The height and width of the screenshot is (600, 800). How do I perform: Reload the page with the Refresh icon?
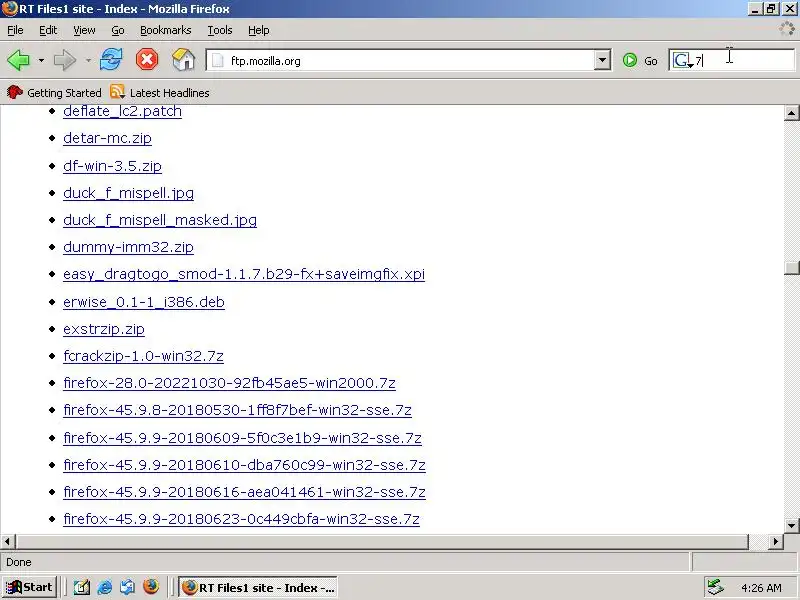coord(111,60)
